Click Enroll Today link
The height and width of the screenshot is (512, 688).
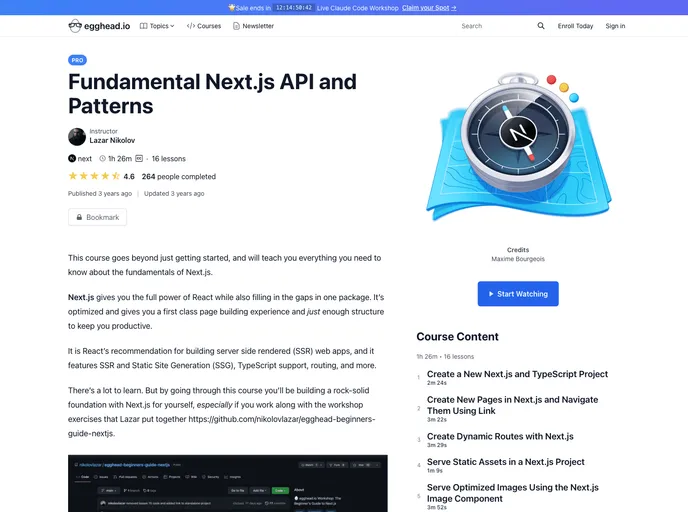click(575, 26)
